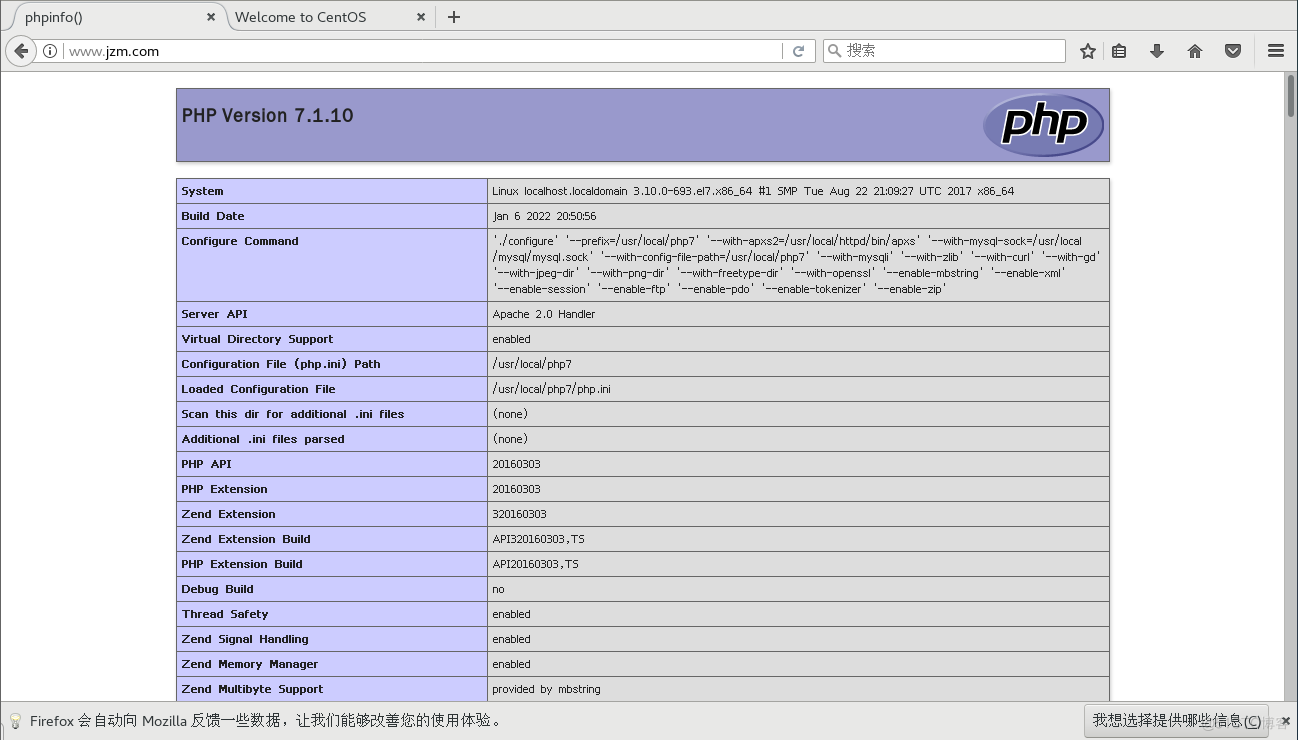Switch to the phpinfo() tab
Viewport: 1298px width, 740px height.
click(x=115, y=17)
